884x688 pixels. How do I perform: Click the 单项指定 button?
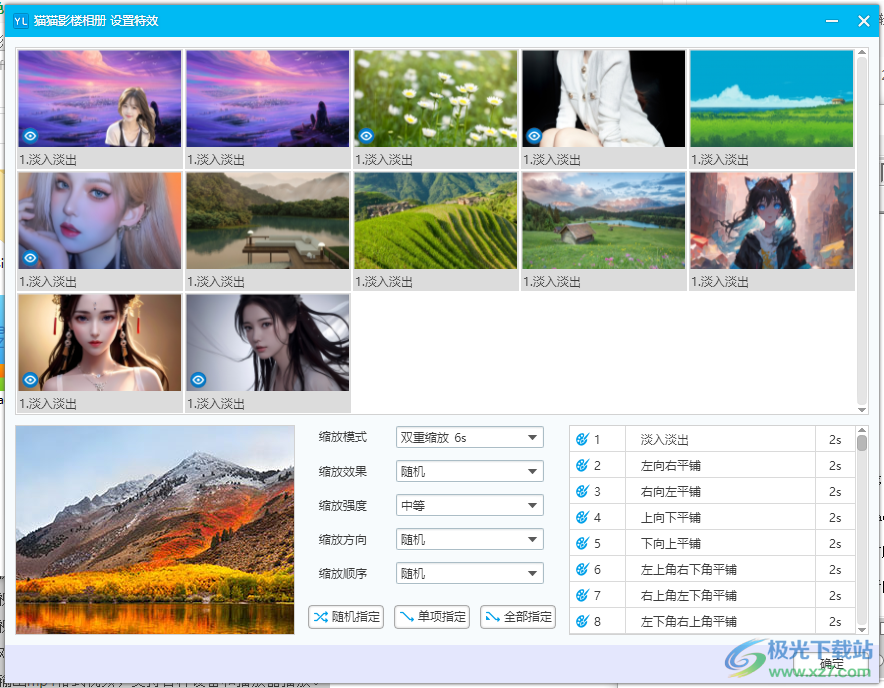[432, 616]
